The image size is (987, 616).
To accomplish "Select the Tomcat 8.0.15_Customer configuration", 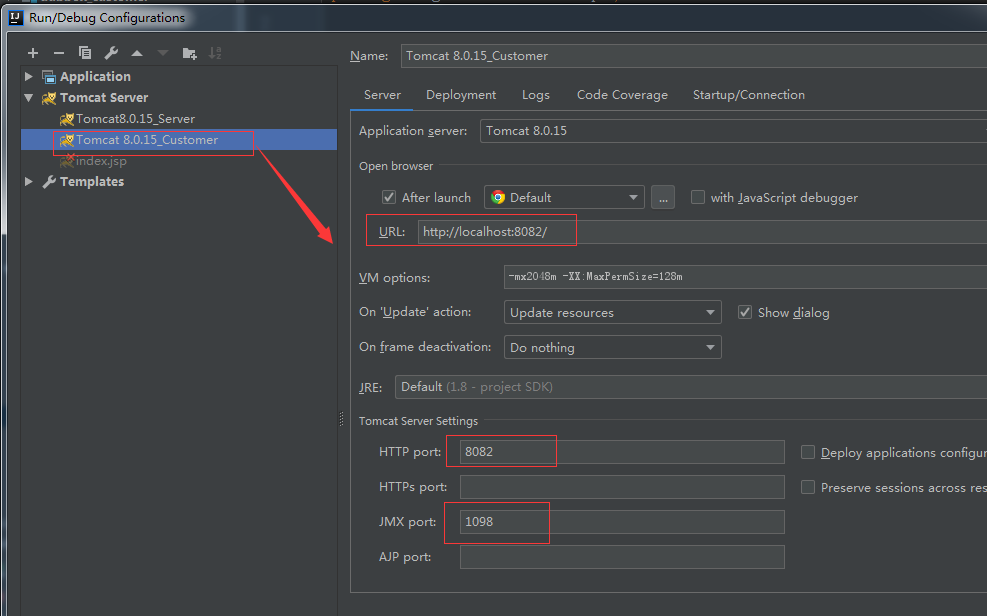I will point(179,140).
